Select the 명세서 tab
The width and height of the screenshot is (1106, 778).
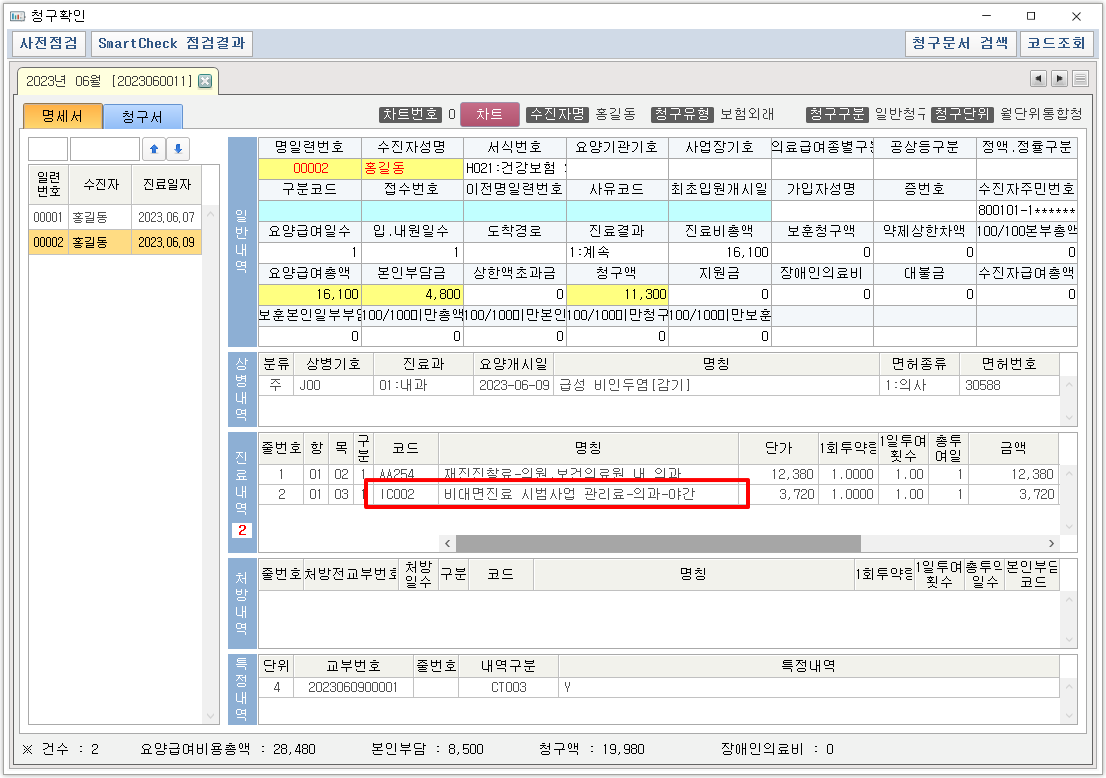62,117
